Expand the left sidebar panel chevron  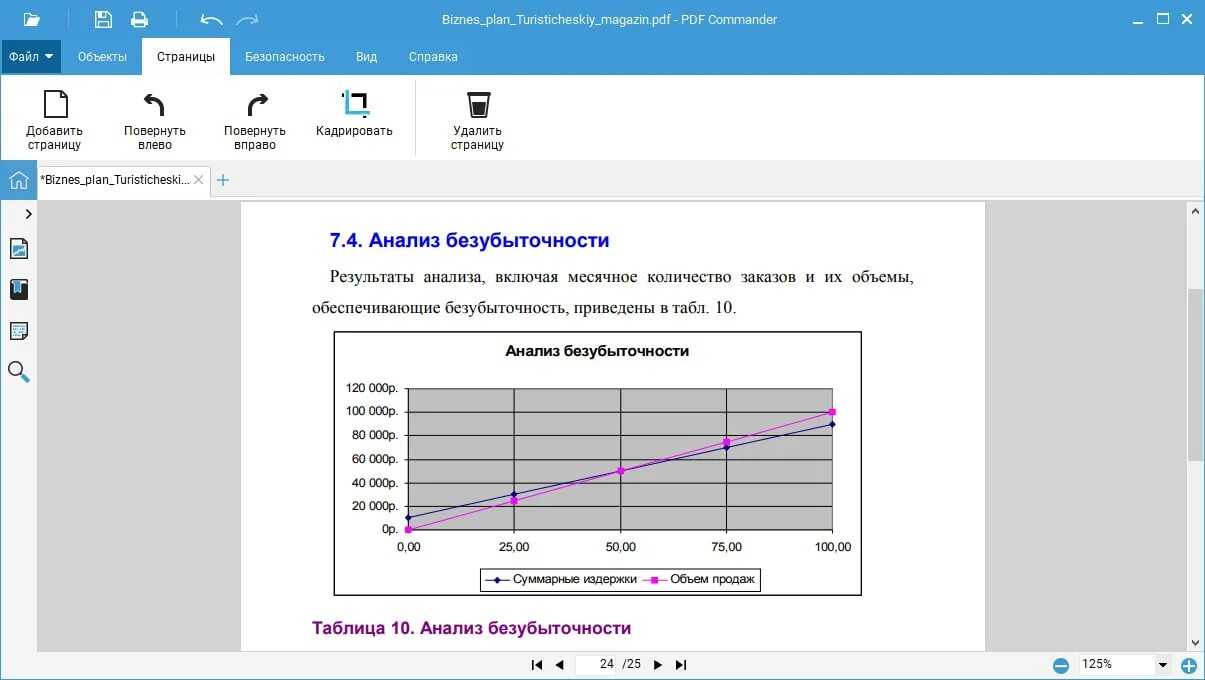(x=28, y=213)
